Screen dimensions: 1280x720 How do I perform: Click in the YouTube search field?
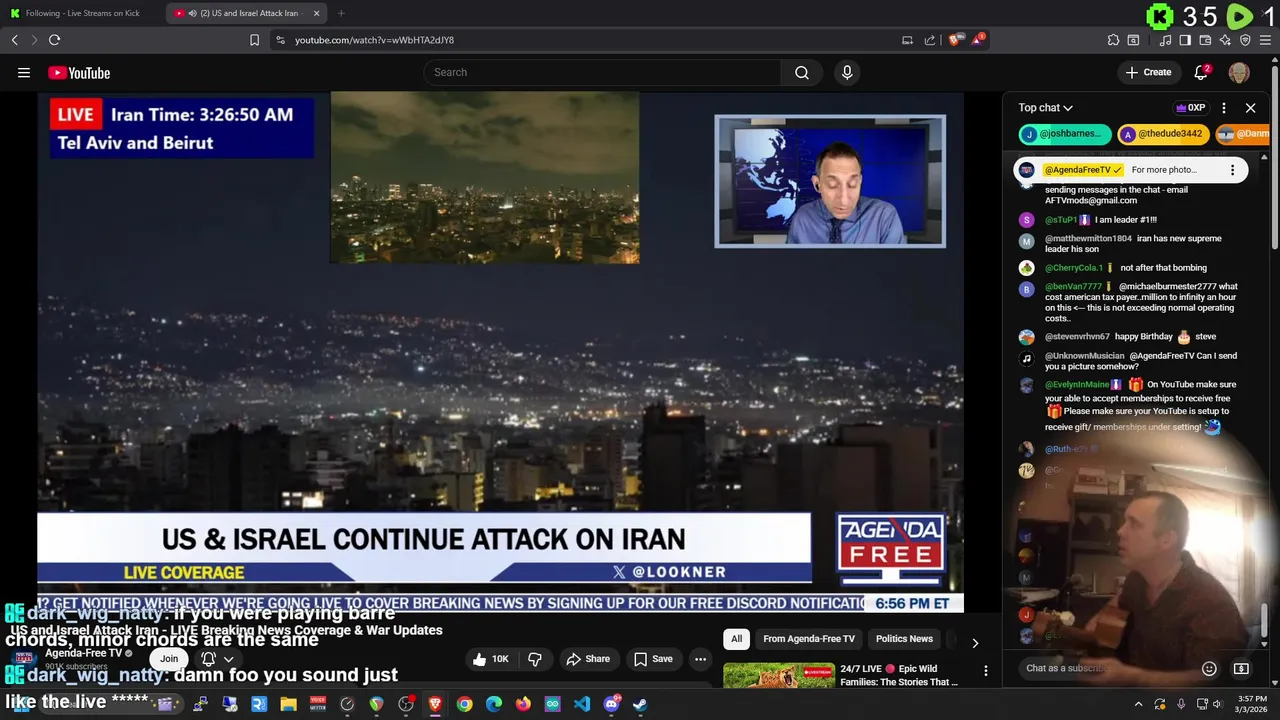(x=603, y=72)
